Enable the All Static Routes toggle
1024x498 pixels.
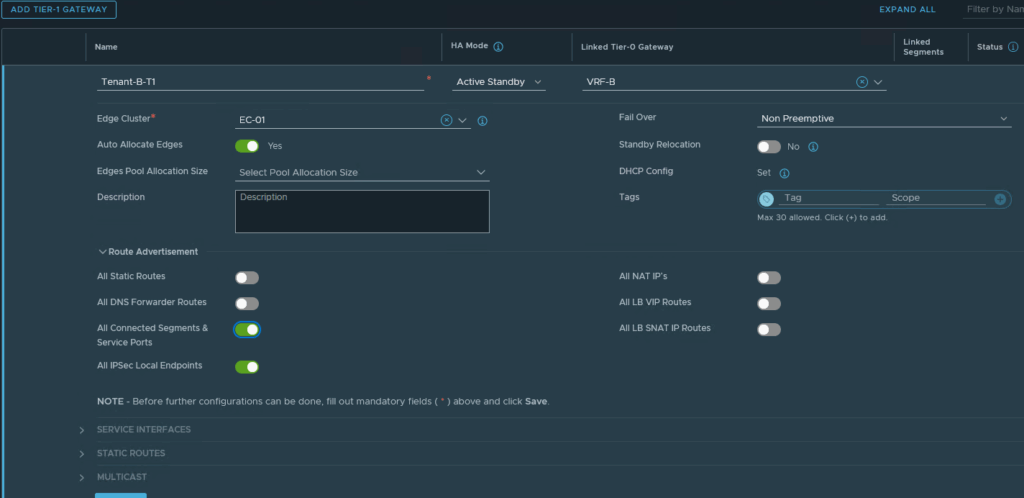coord(247,277)
